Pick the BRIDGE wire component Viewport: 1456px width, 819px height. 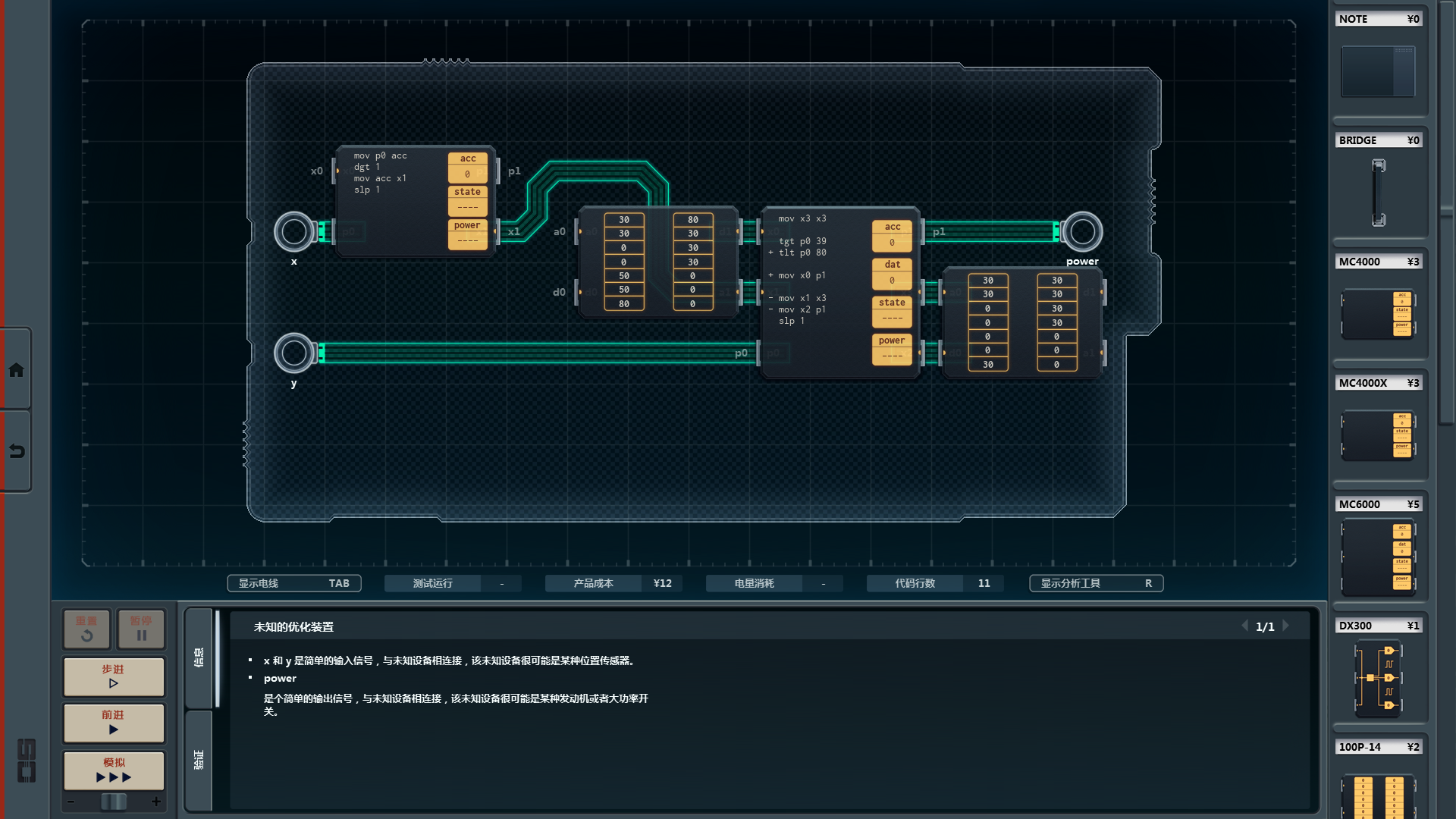[x=1378, y=193]
